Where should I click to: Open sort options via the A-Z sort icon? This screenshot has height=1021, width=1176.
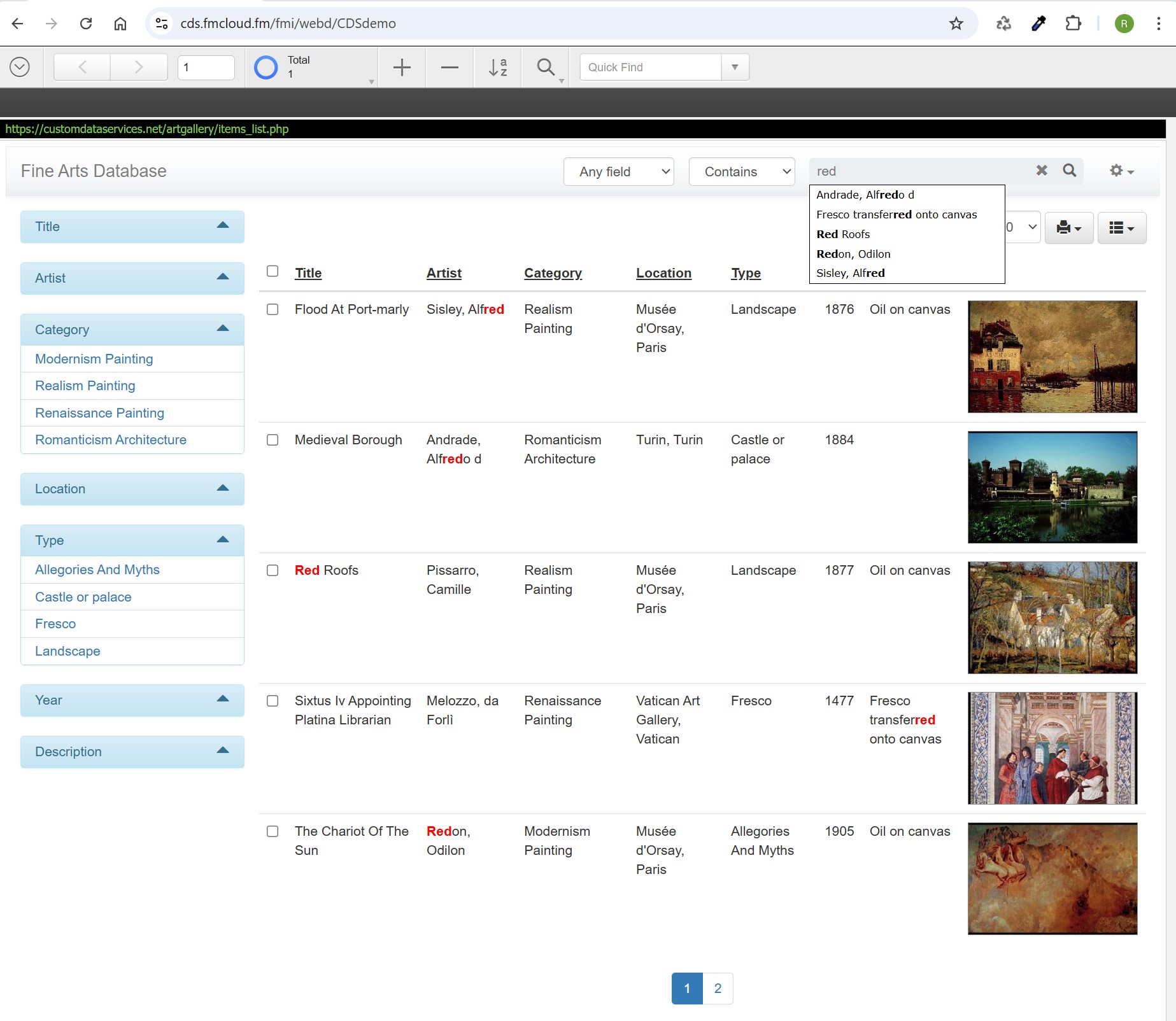click(497, 67)
